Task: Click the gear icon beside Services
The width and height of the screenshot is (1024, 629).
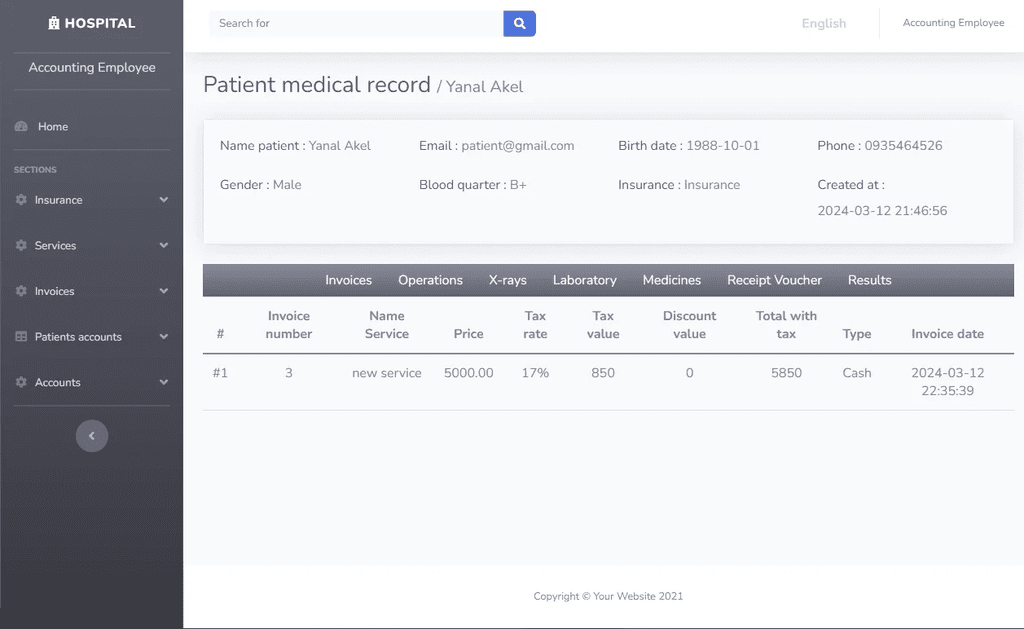Action: pyautogui.click(x=21, y=246)
